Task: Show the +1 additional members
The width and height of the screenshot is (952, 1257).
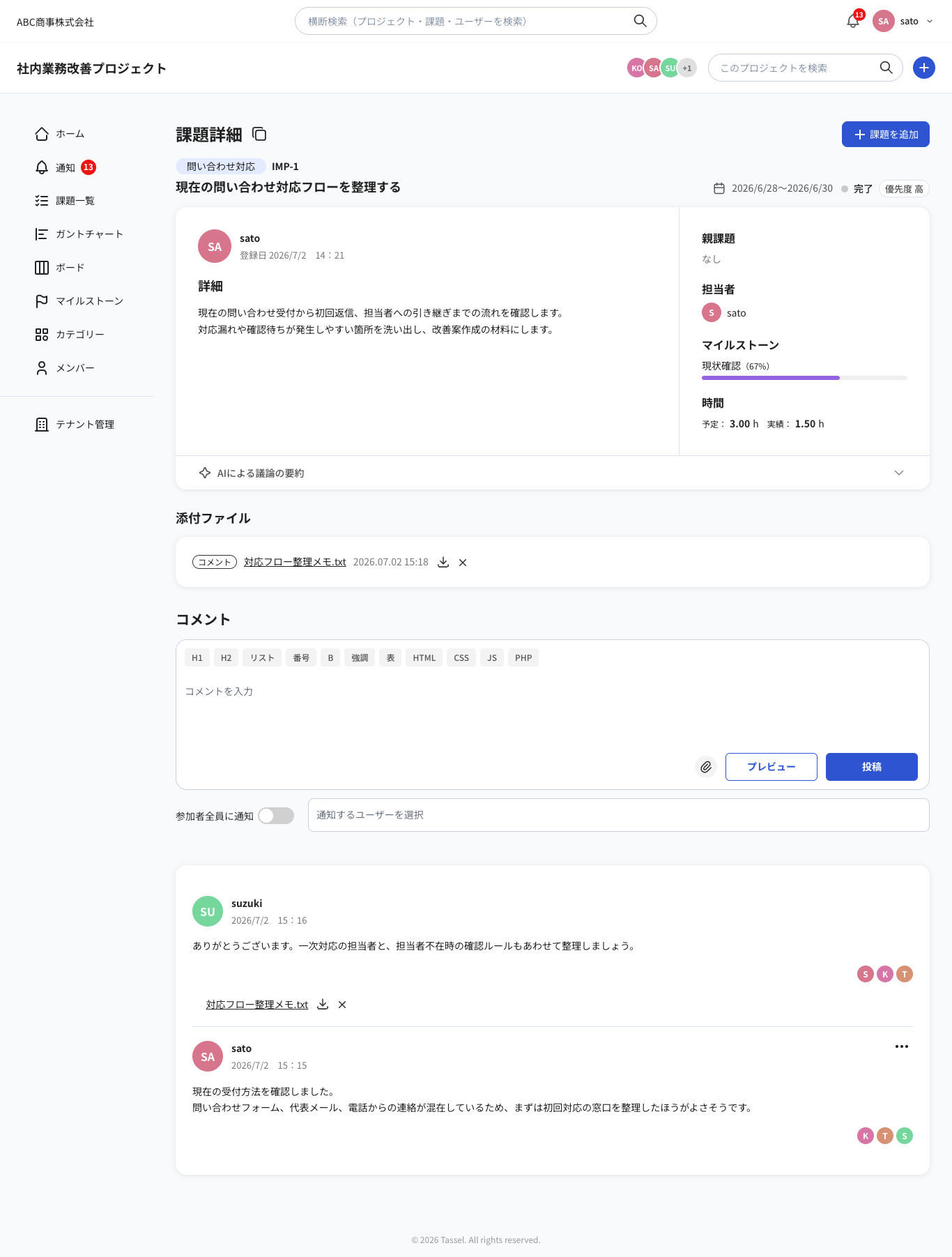Action: click(687, 68)
